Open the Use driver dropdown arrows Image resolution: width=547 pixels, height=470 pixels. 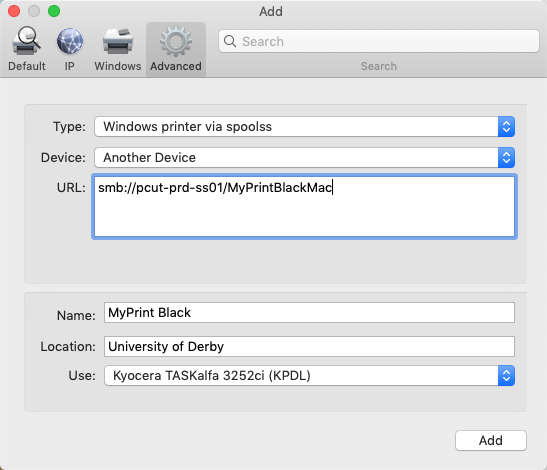click(x=506, y=375)
